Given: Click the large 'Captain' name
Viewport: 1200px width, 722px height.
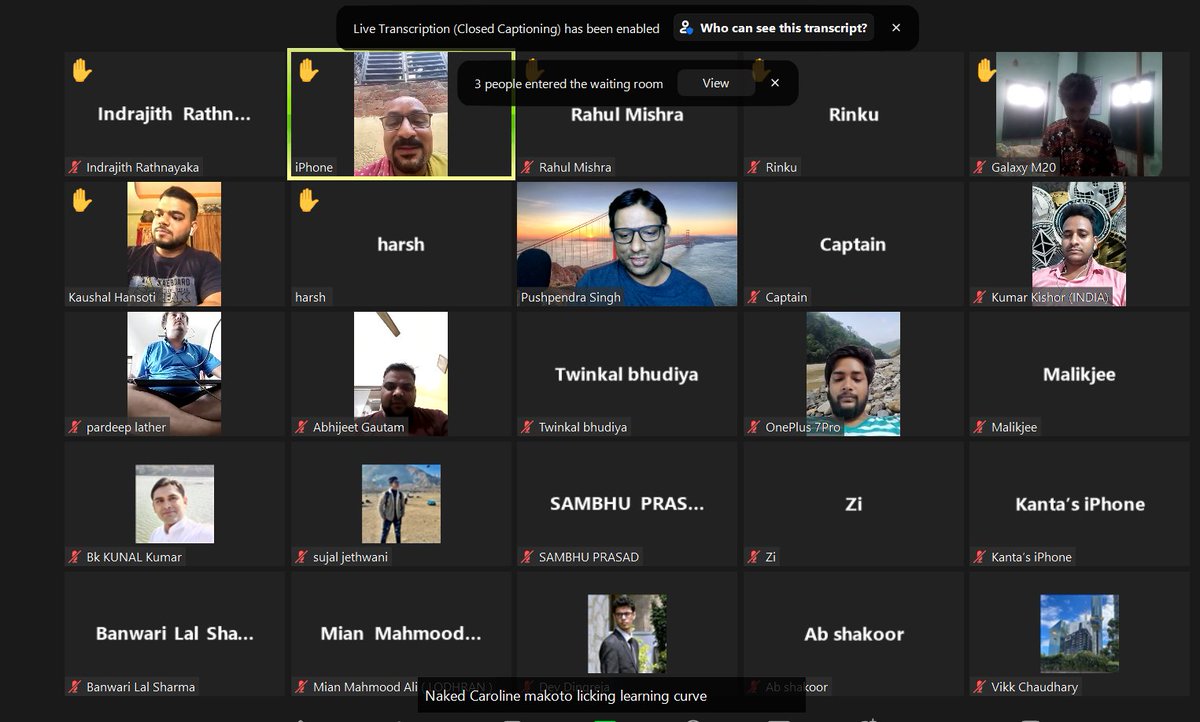Looking at the screenshot, I should [x=853, y=244].
